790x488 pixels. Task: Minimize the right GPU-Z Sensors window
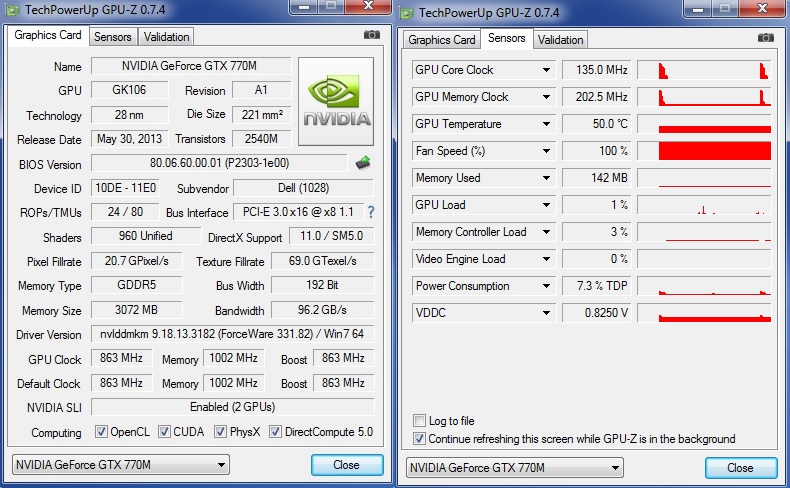click(x=698, y=9)
